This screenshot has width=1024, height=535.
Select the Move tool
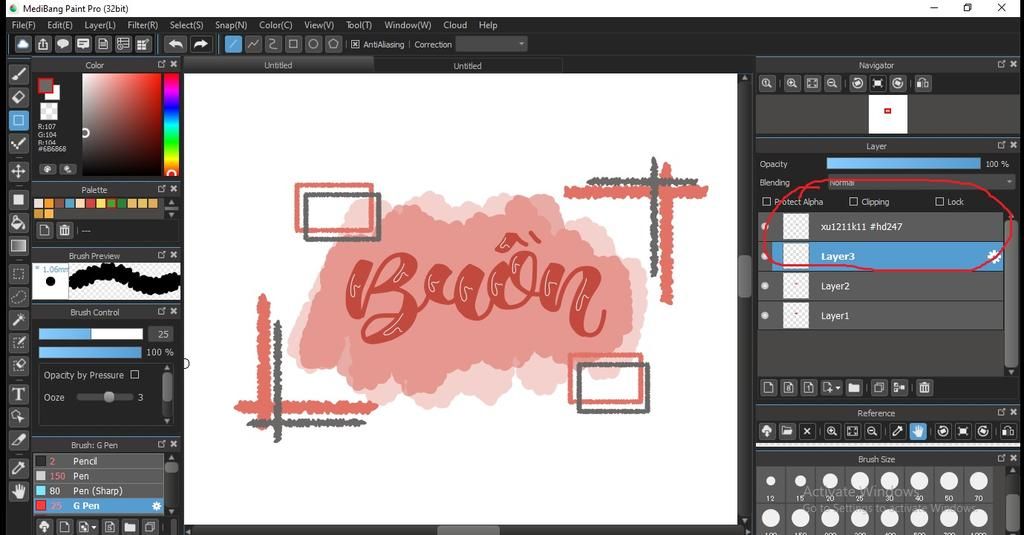[x=18, y=171]
